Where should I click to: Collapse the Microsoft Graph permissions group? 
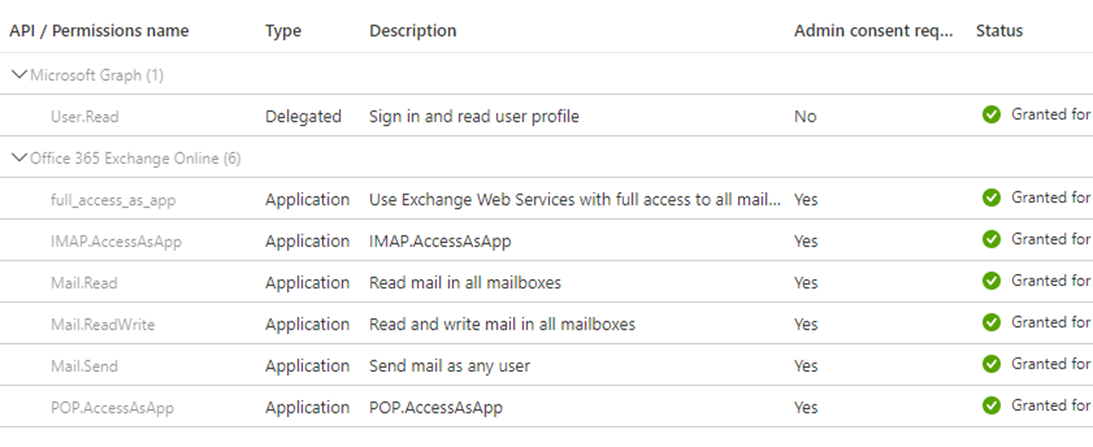click(x=18, y=75)
